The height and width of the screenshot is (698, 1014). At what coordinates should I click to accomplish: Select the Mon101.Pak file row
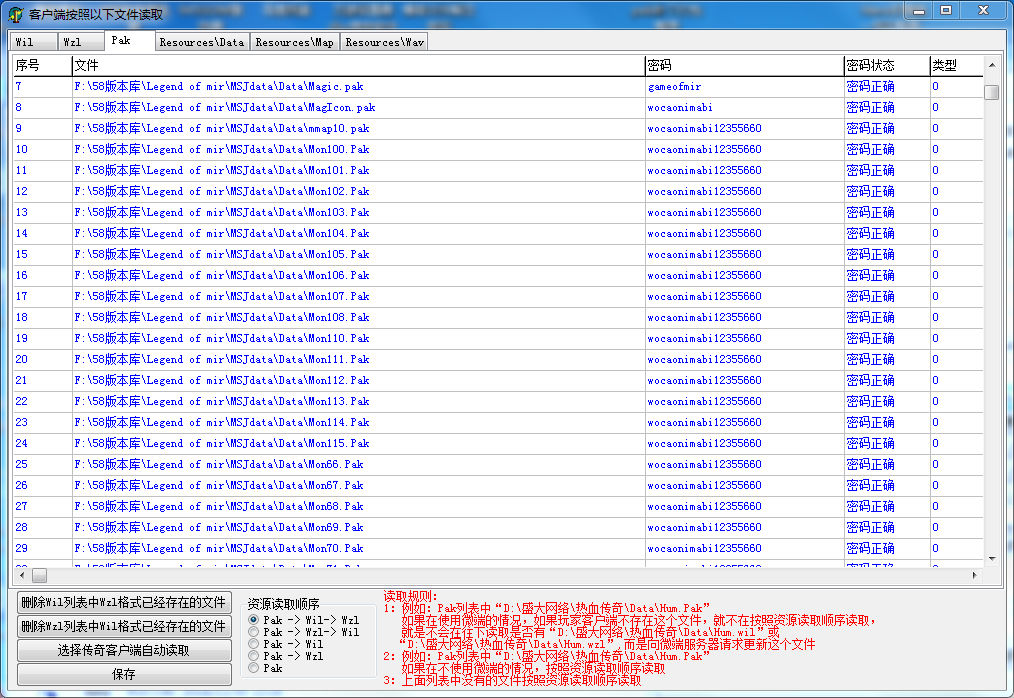point(498,170)
